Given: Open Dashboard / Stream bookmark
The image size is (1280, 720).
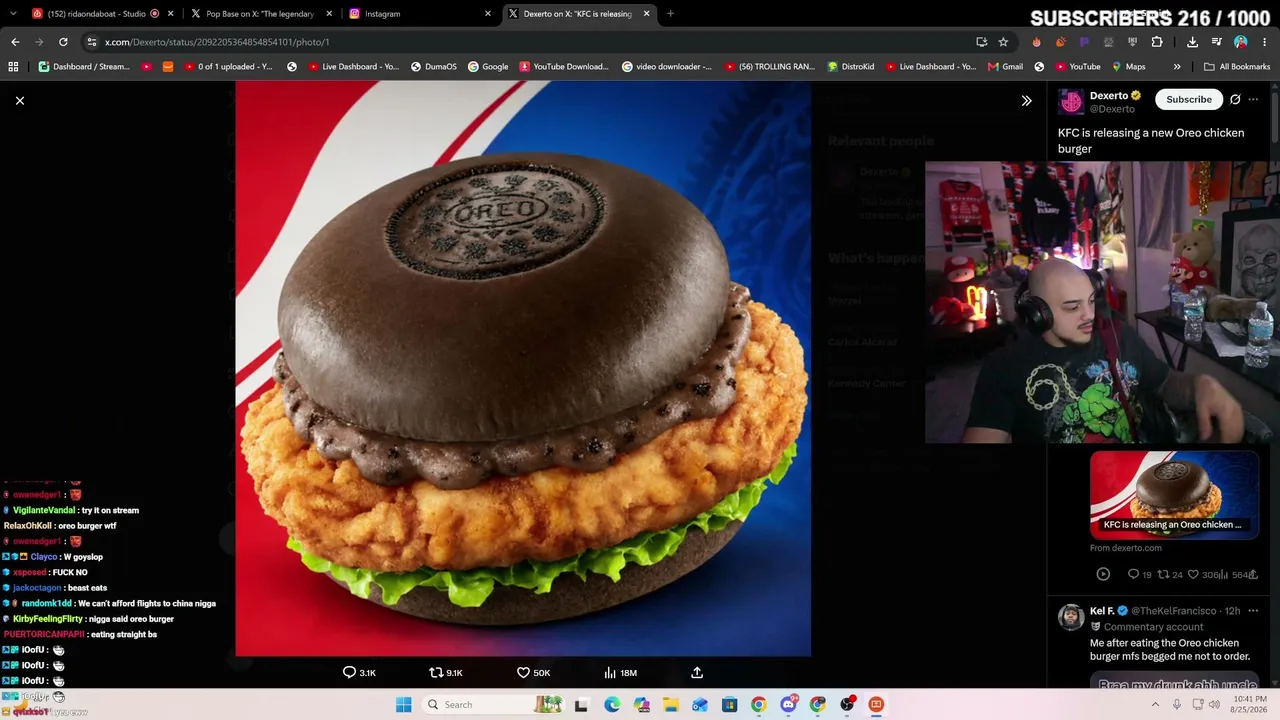Looking at the screenshot, I should pyautogui.click(x=84, y=67).
